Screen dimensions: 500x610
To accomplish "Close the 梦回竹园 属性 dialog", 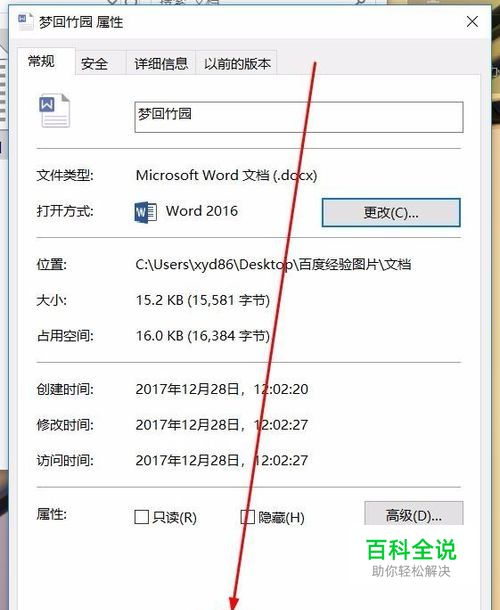I will click(472, 22).
